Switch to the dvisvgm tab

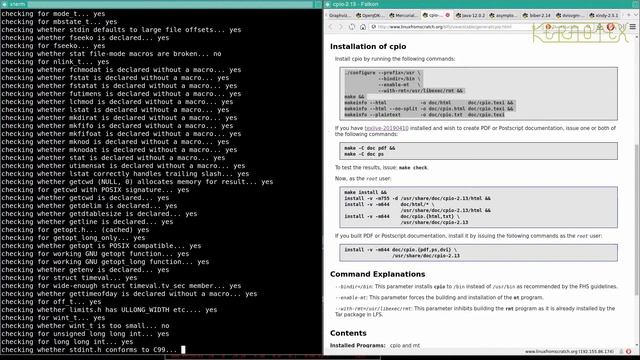tap(571, 15)
